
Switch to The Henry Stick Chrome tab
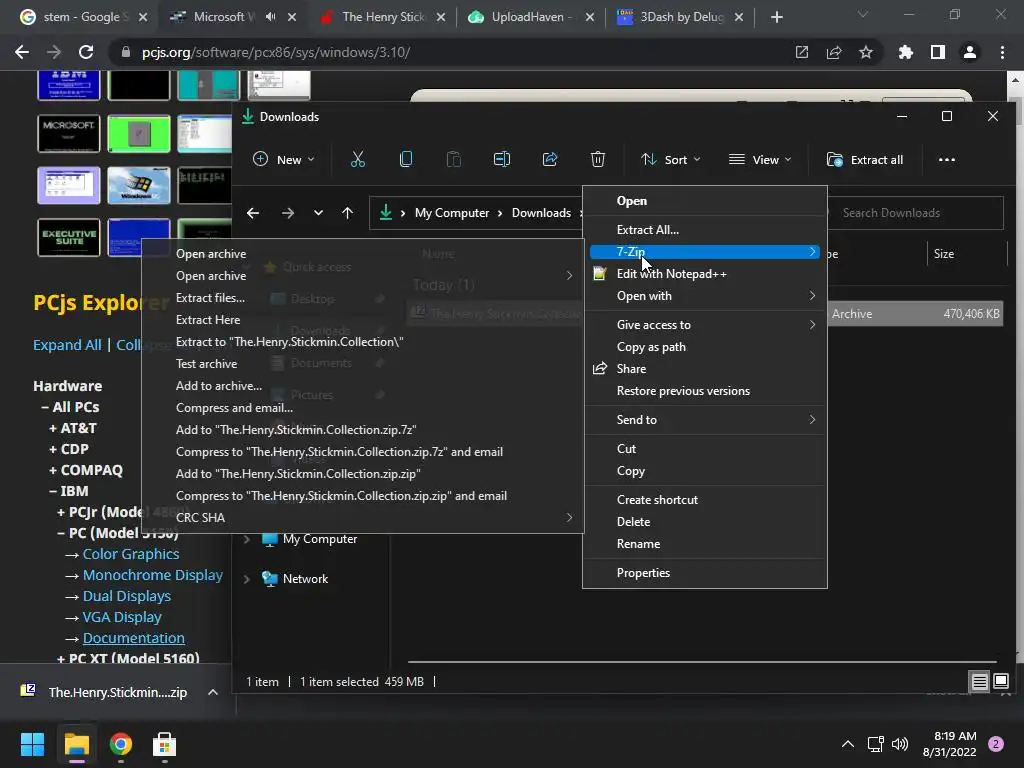383,17
